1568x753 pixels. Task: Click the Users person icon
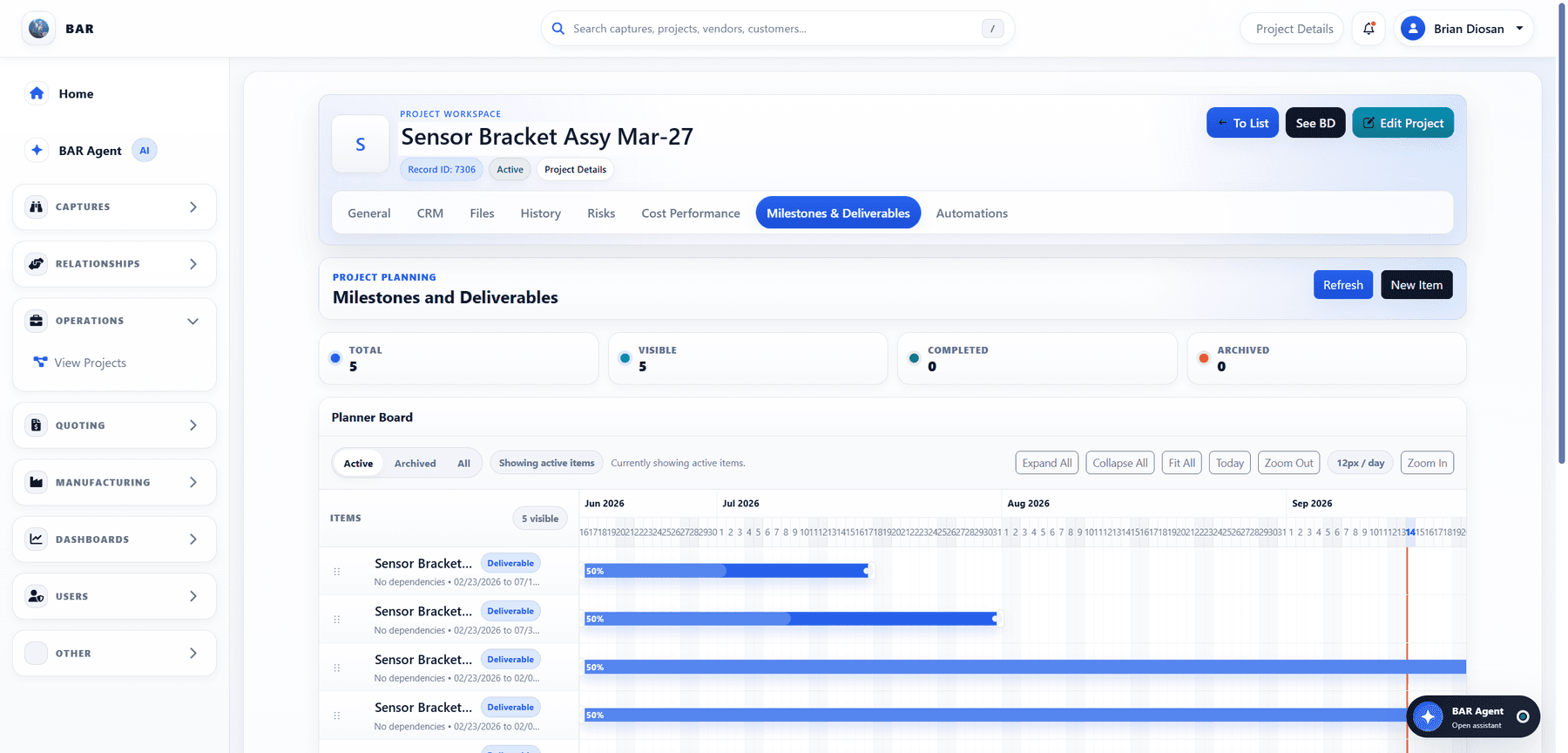tap(36, 596)
